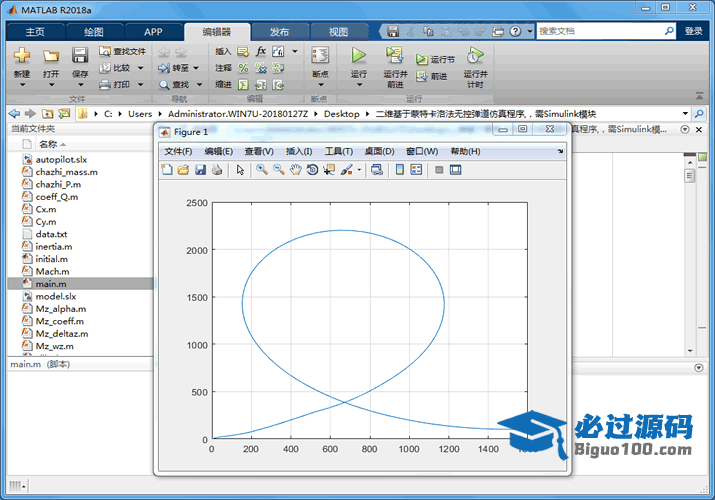Toggle the Brush data tool
This screenshot has width=715, height=500.
click(347, 170)
